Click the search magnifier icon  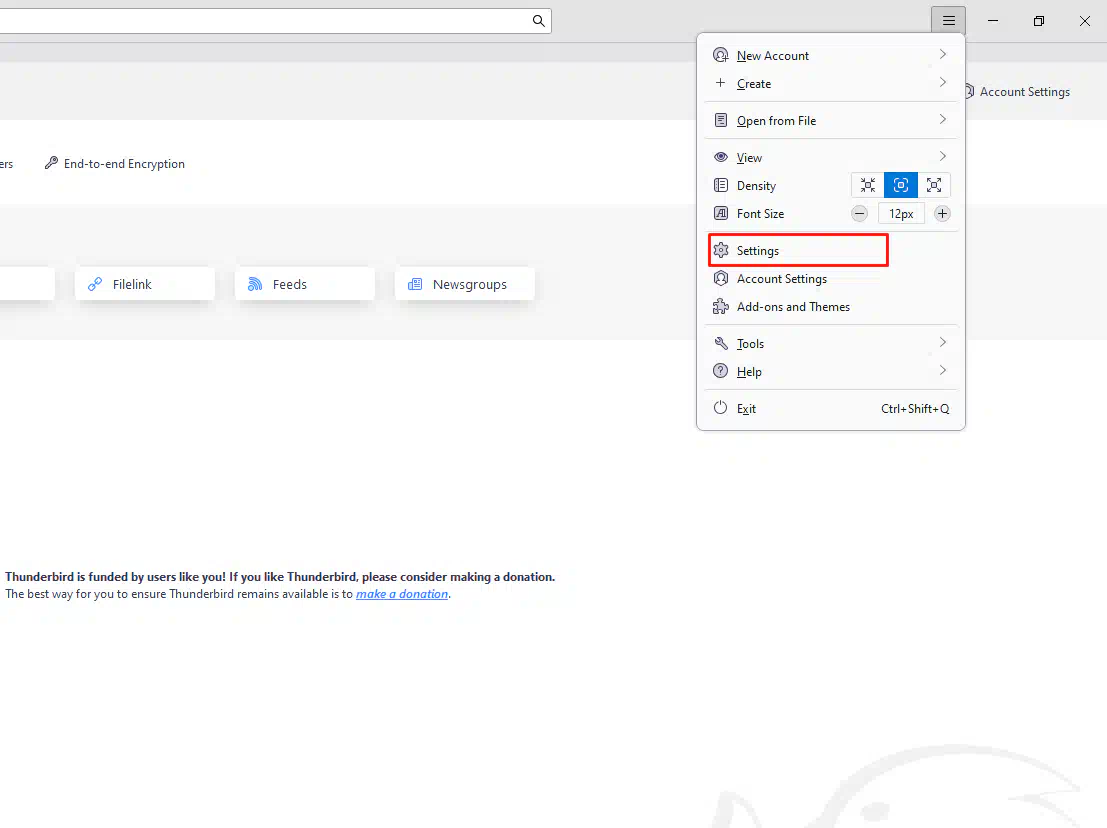(539, 20)
